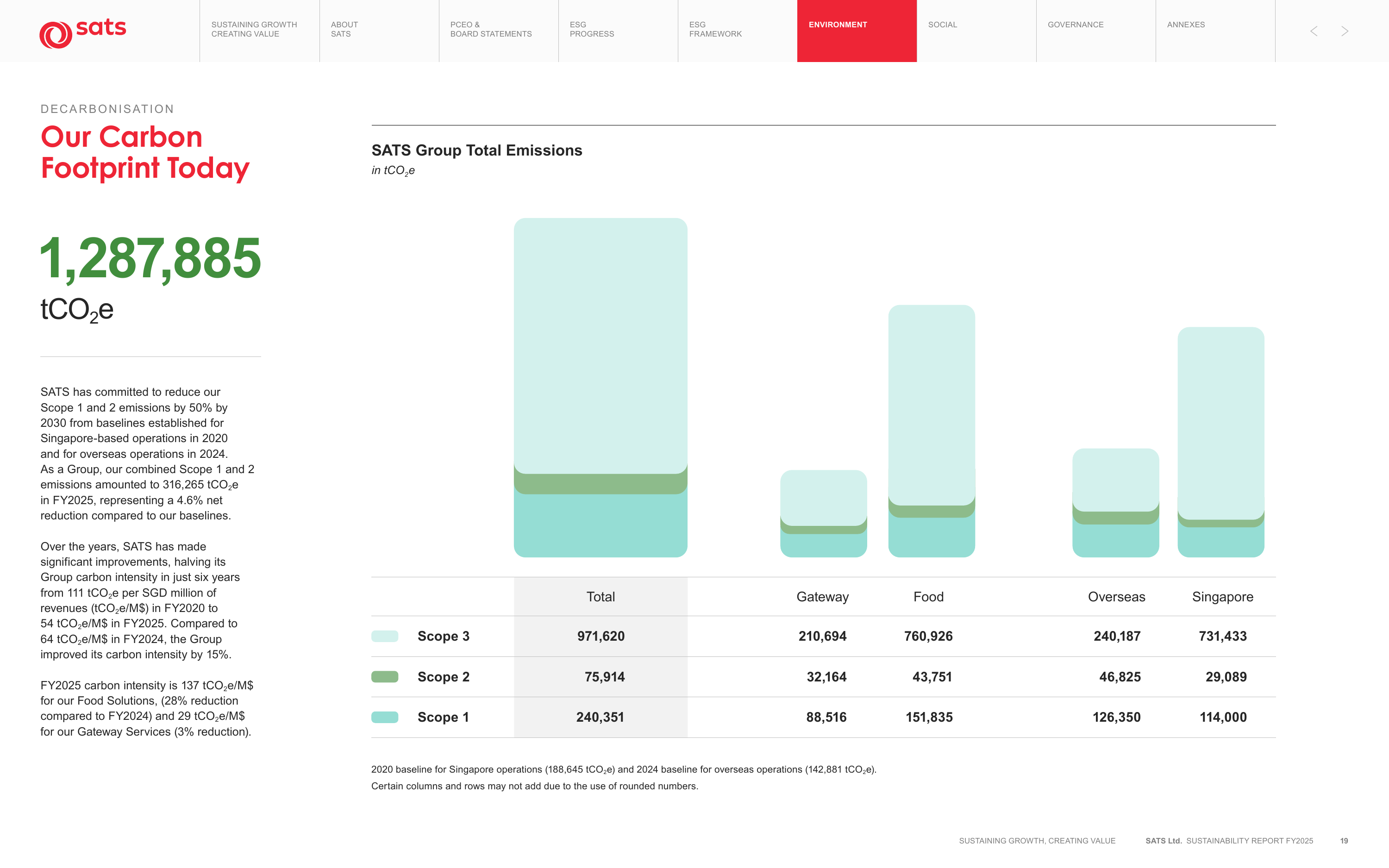This screenshot has height=868, width=1389.
Task: Click the Scope 2 legend swatch
Action: (x=385, y=677)
